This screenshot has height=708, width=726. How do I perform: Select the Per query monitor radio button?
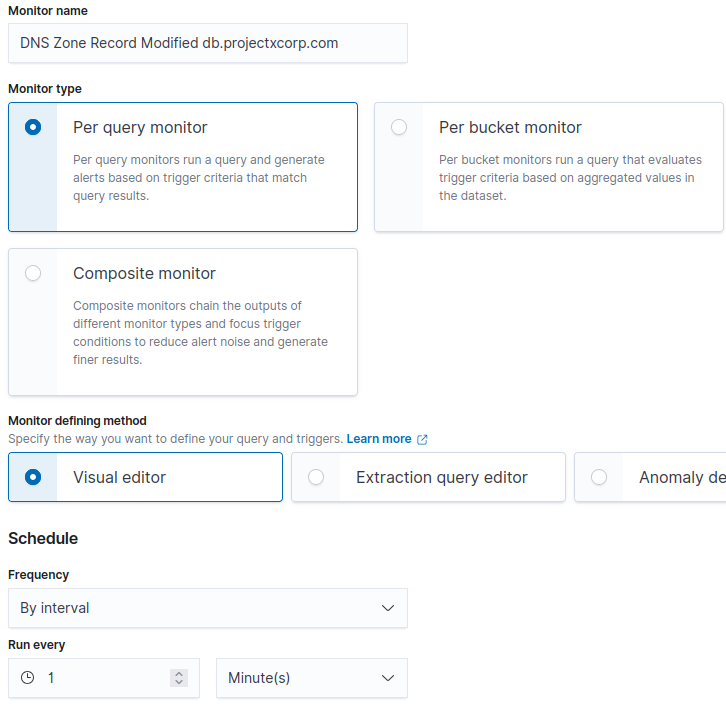tap(33, 127)
